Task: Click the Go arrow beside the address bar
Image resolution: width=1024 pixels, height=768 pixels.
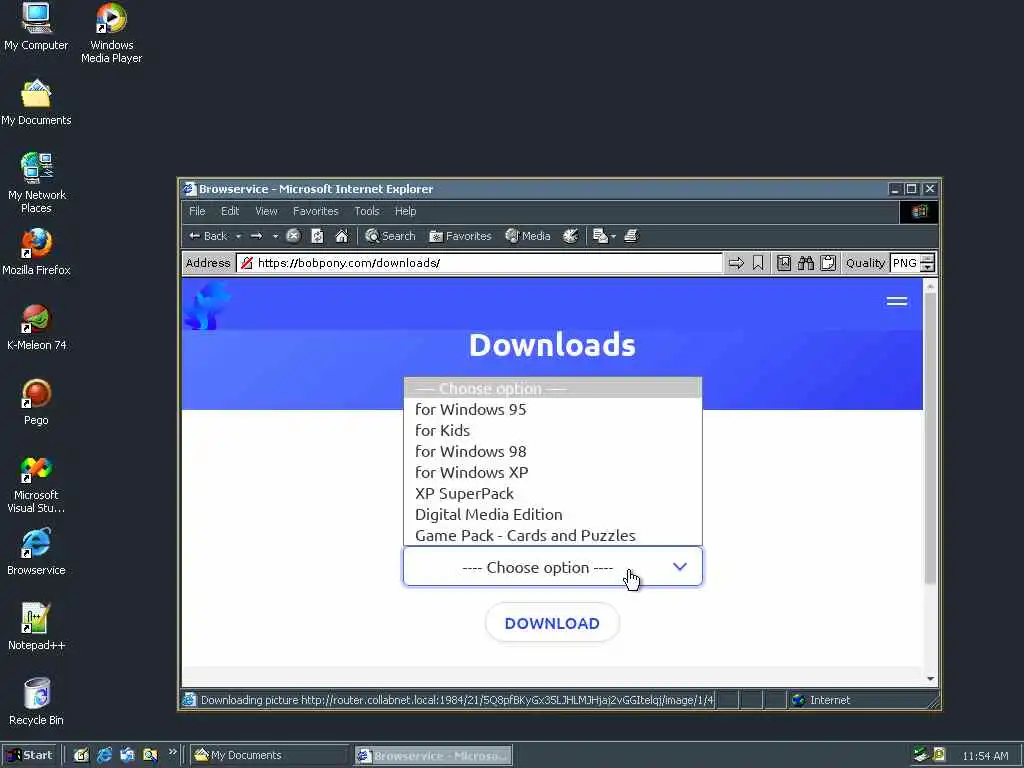Action: pyautogui.click(x=736, y=263)
